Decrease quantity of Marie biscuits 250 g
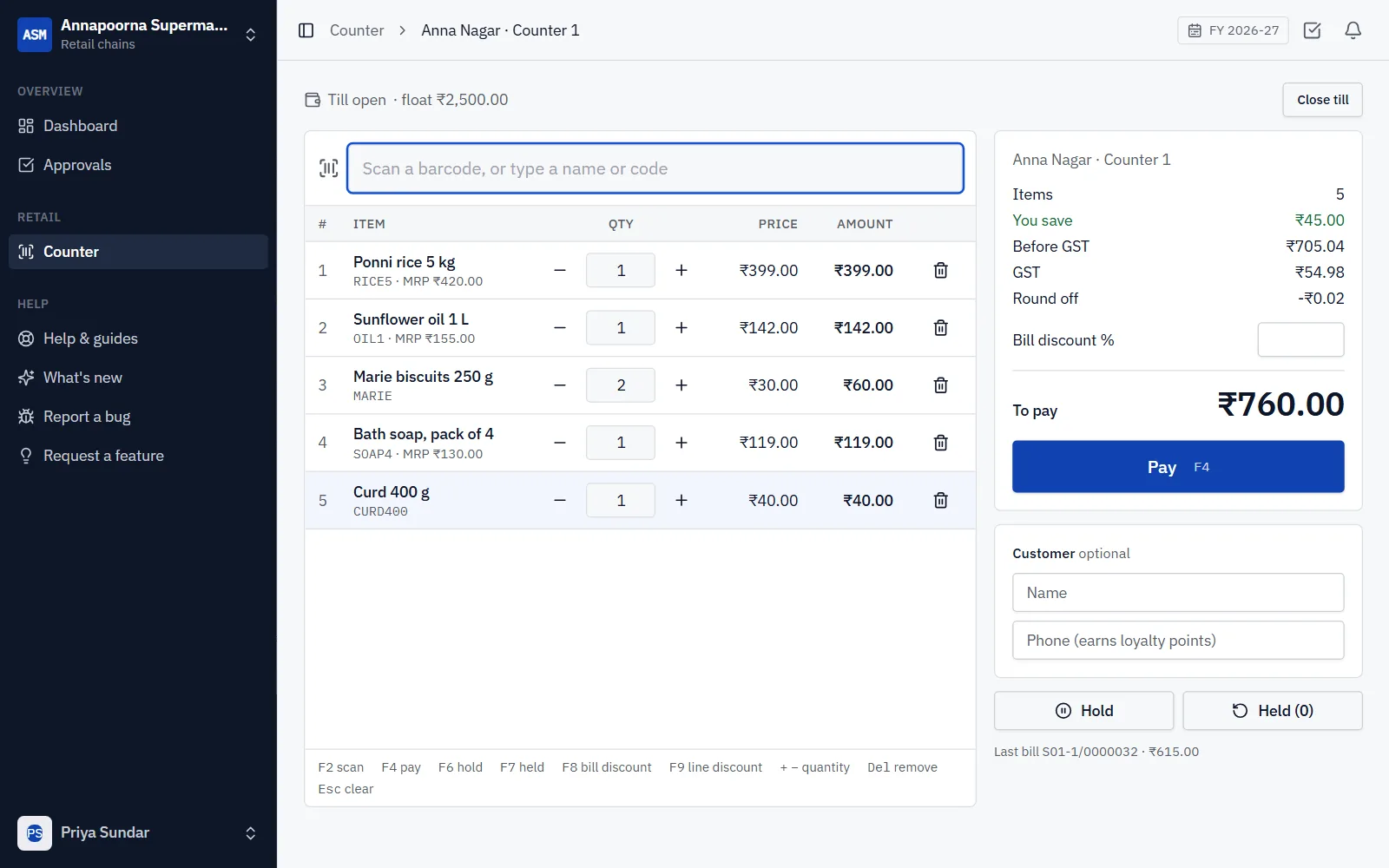The height and width of the screenshot is (868, 1389). 560,385
